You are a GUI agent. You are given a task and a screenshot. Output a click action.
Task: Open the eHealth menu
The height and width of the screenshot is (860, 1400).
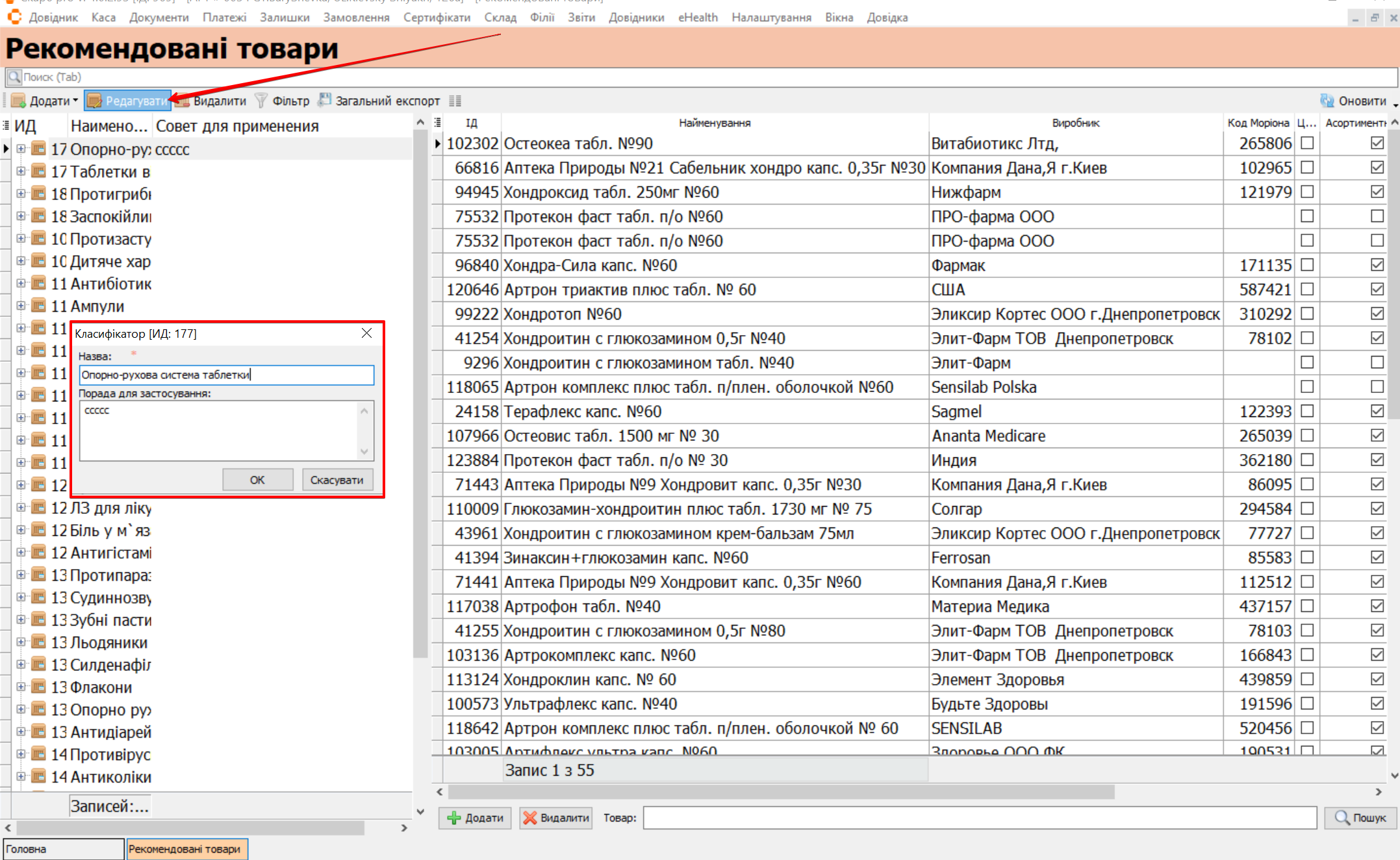697,18
